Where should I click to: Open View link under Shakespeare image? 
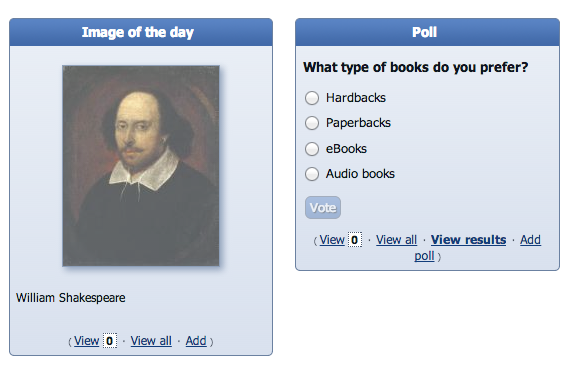click(x=87, y=341)
